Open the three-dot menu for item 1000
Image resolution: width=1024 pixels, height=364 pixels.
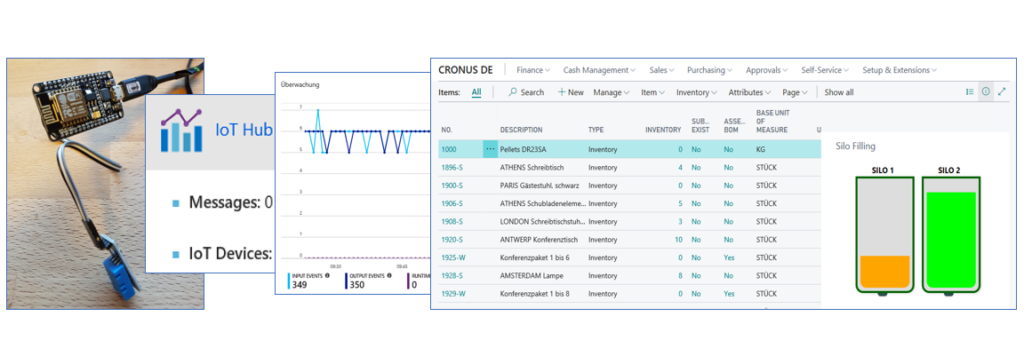click(x=490, y=149)
